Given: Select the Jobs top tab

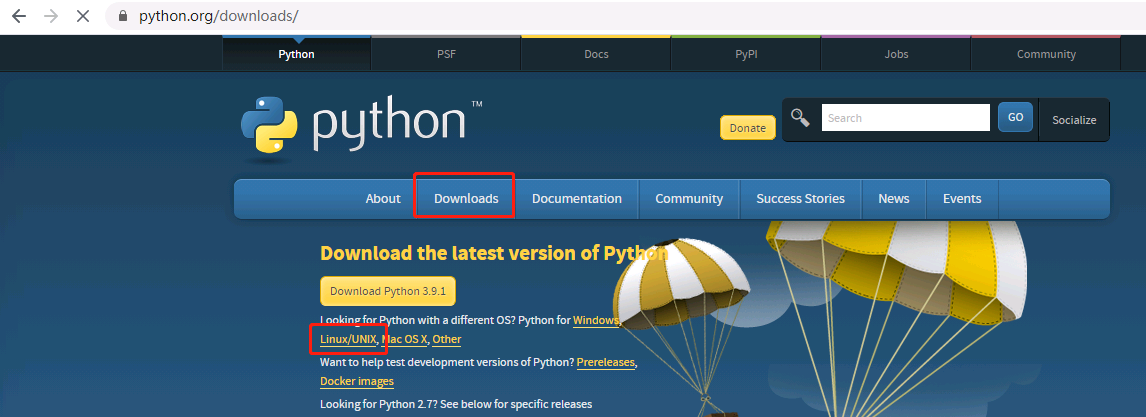Looking at the screenshot, I should pos(896,54).
